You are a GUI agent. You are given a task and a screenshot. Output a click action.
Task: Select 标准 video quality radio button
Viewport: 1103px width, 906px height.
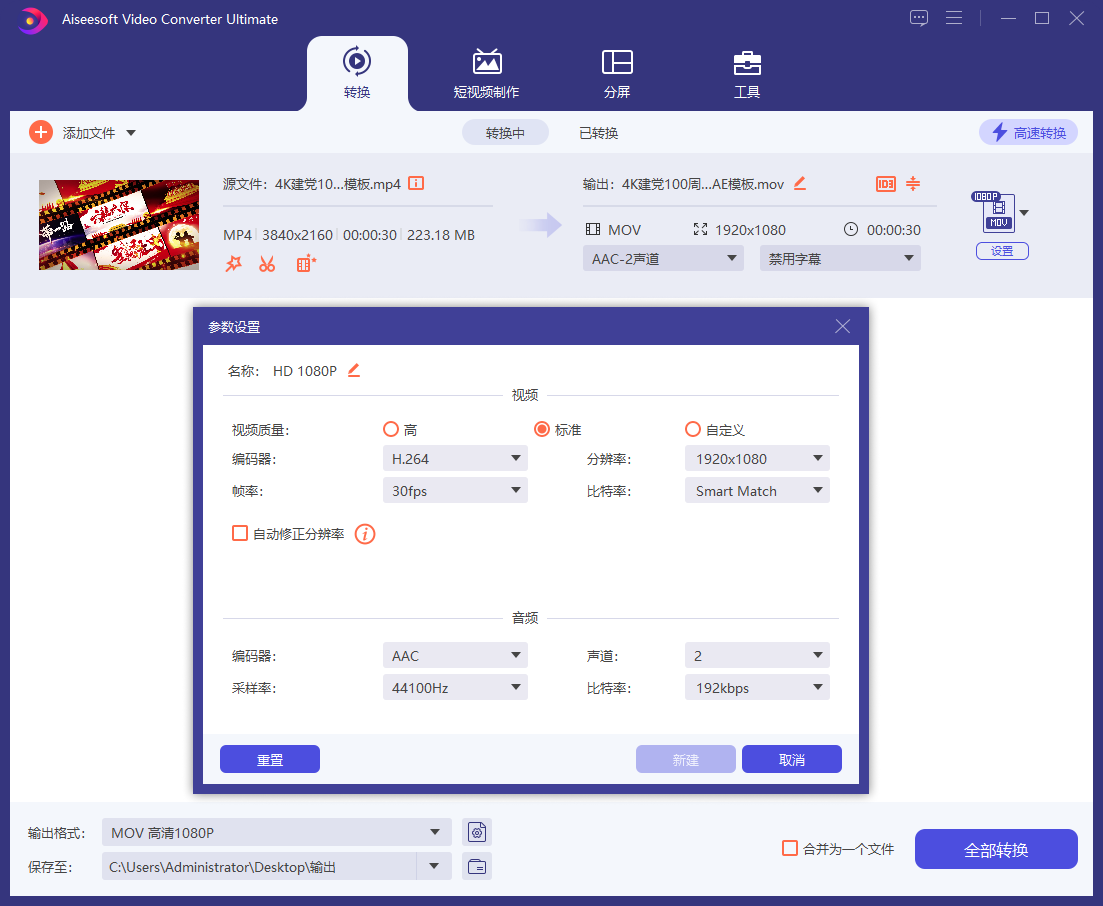point(542,429)
